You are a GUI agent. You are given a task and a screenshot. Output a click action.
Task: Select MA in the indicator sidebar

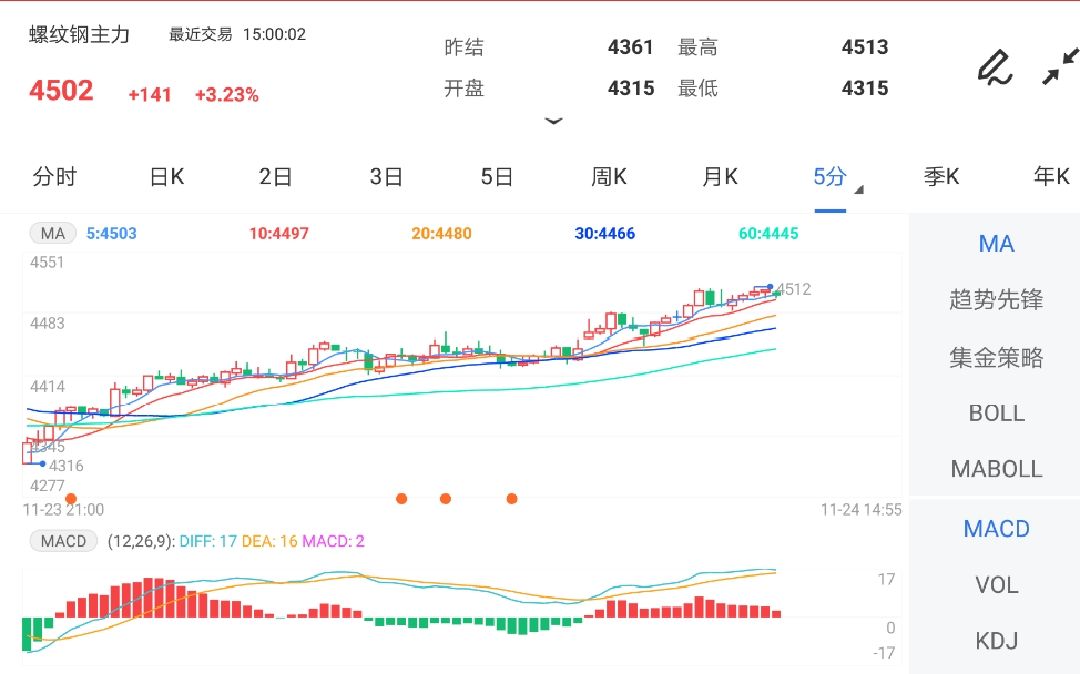(x=996, y=244)
